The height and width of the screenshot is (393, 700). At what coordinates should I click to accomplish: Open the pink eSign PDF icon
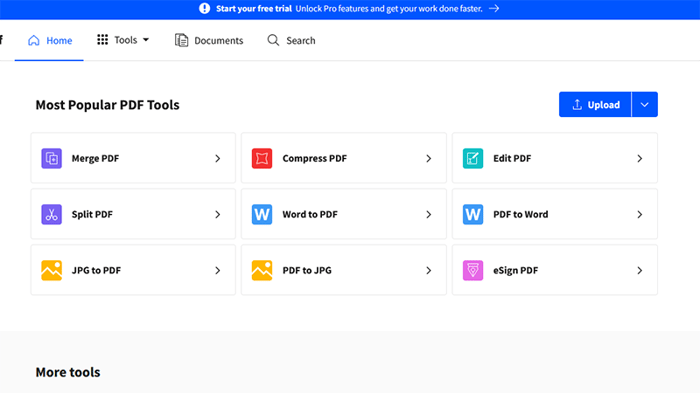[473, 271]
